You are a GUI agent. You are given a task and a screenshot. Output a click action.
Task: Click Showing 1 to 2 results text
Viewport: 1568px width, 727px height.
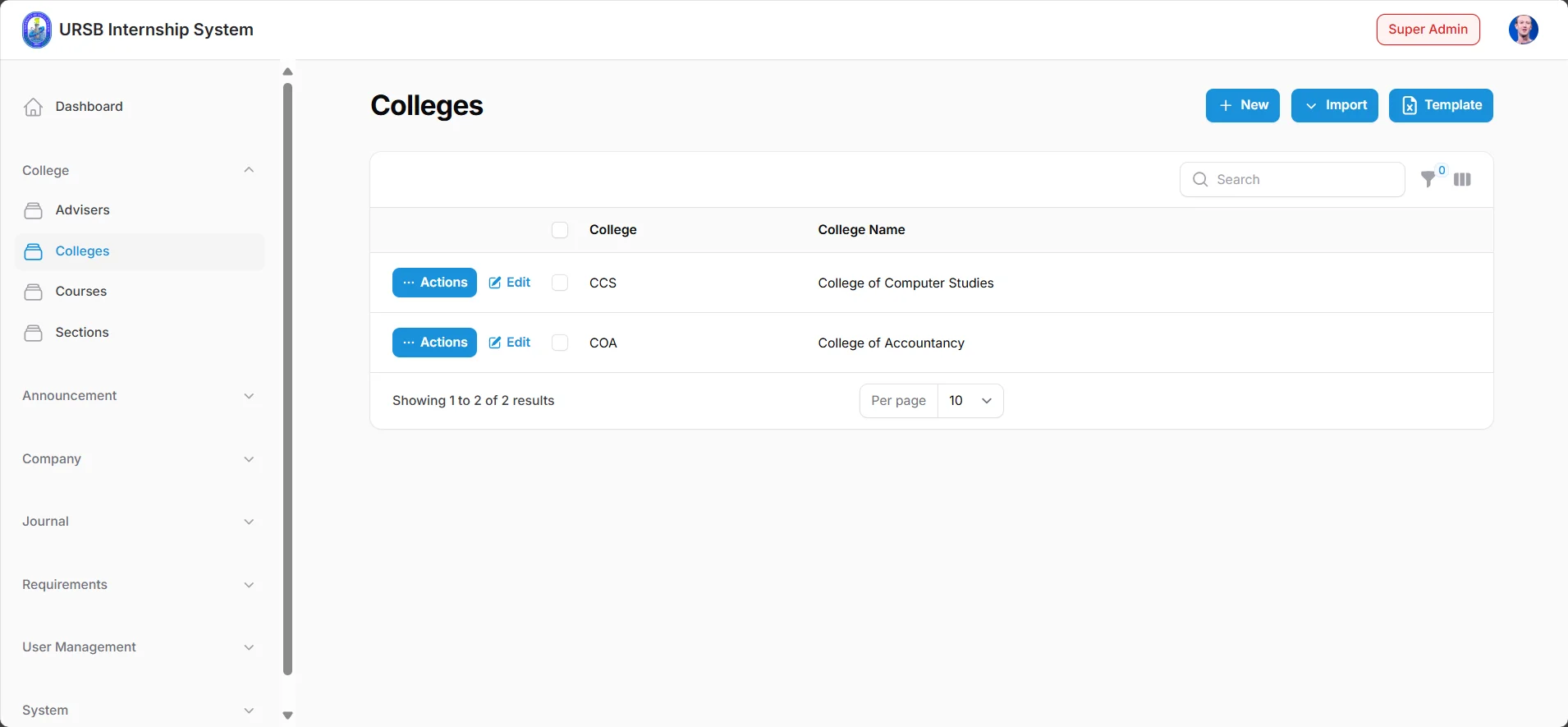(473, 401)
